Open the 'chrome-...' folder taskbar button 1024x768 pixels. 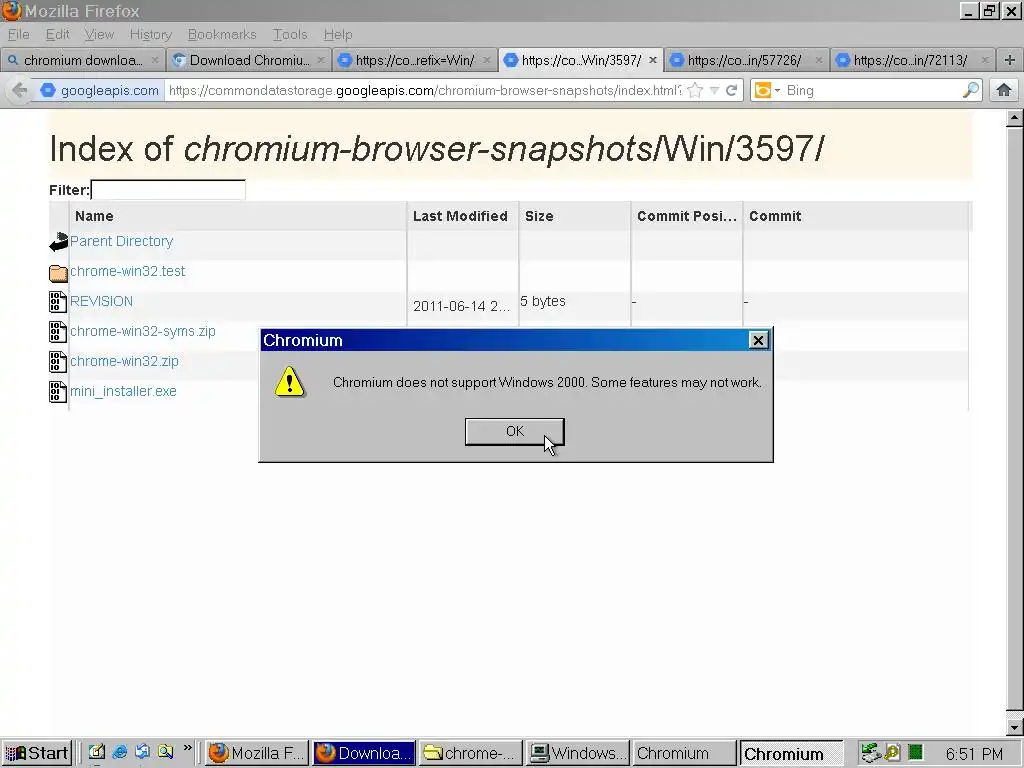pos(470,753)
